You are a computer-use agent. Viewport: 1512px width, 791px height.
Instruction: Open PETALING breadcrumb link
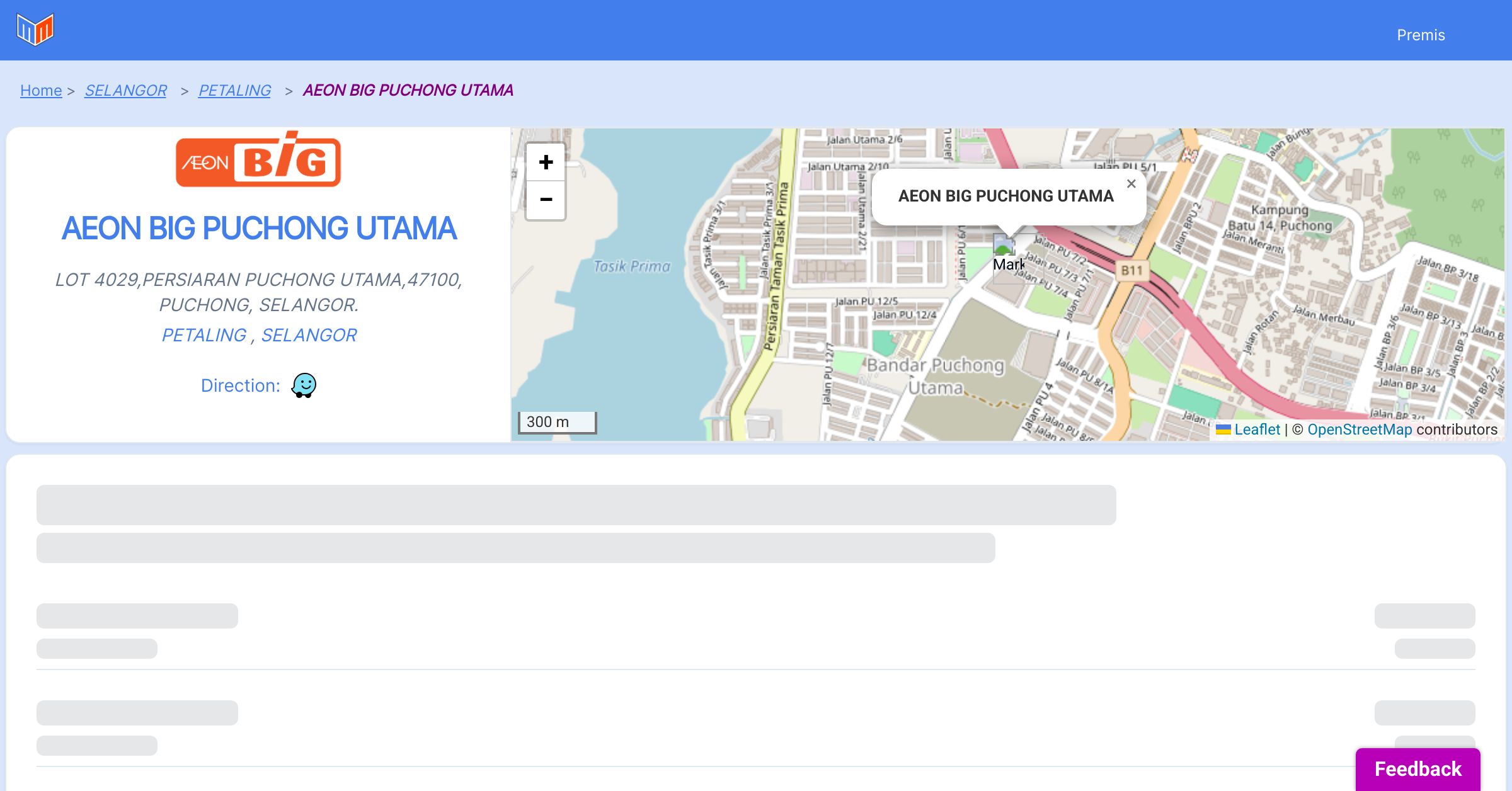pyautogui.click(x=234, y=91)
